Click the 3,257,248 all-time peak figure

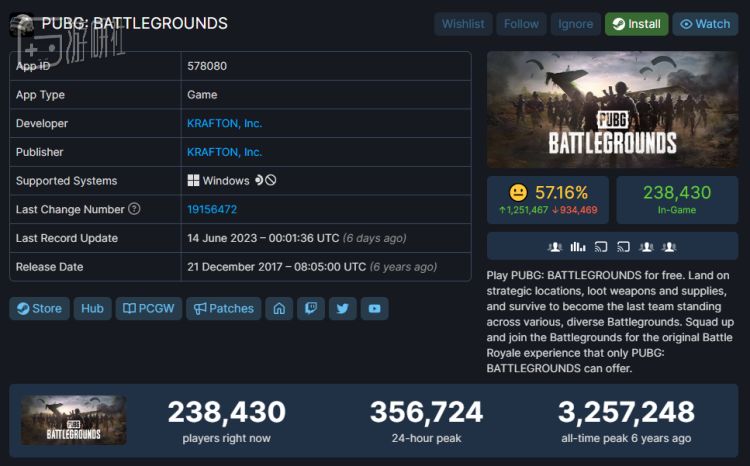[x=626, y=412]
